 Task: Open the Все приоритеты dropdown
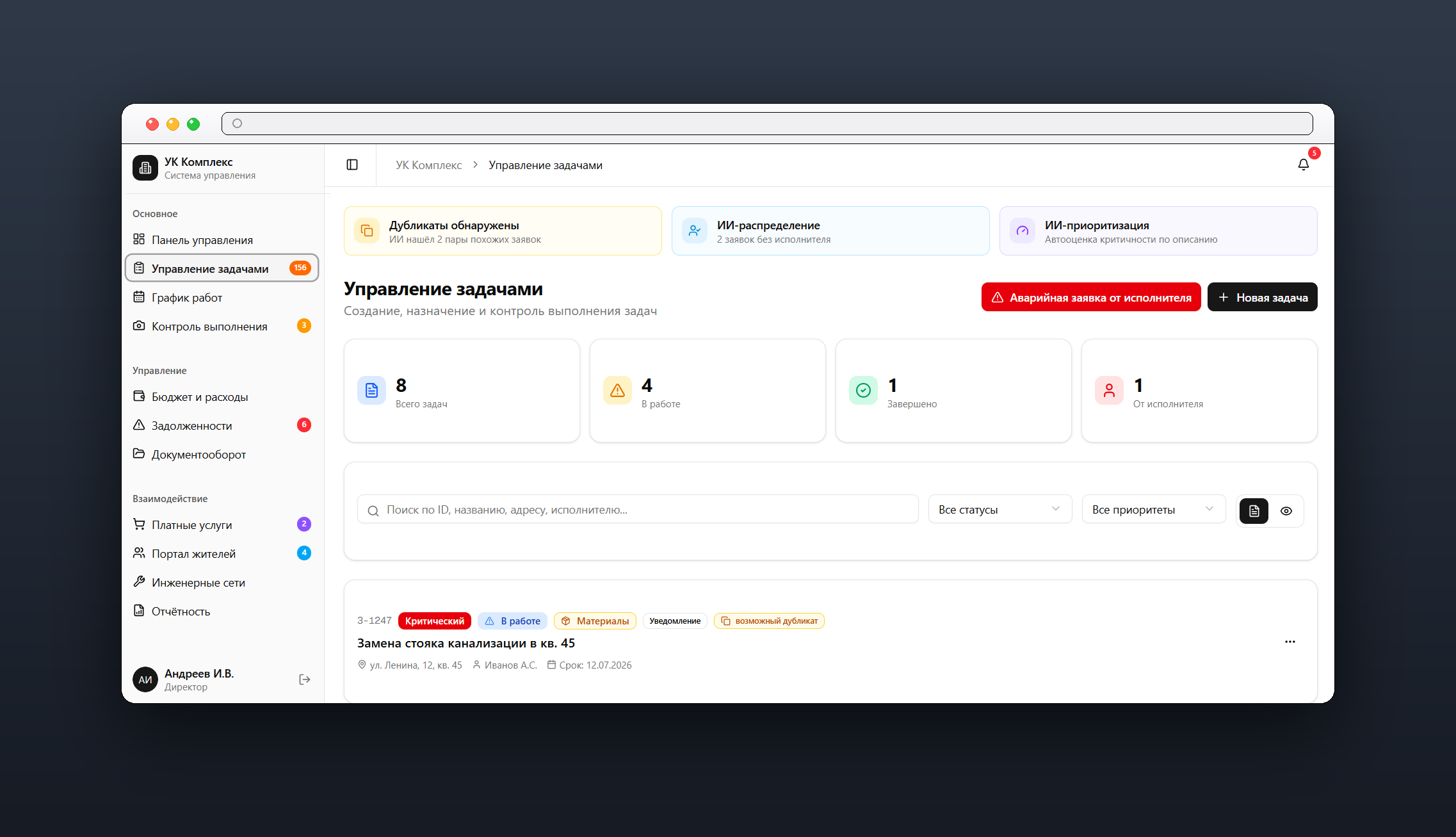pyautogui.click(x=1153, y=509)
